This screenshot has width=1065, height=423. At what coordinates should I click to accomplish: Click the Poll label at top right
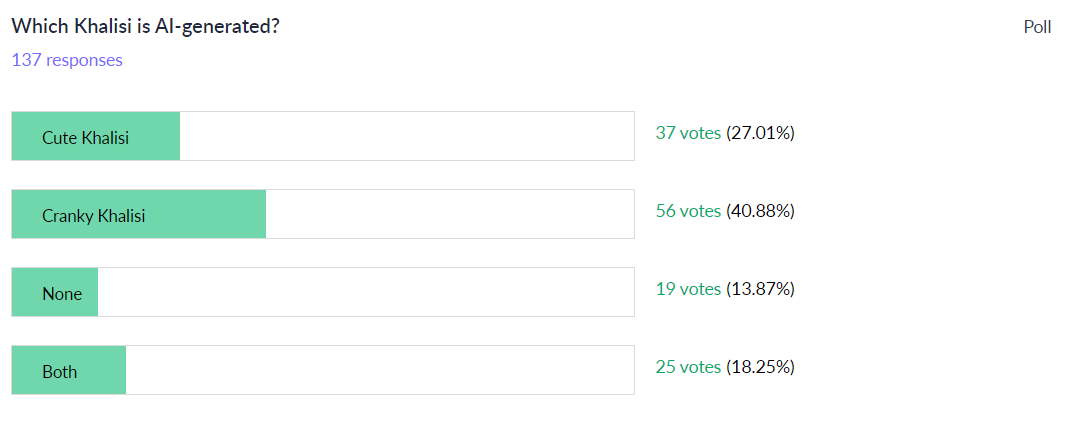click(x=1037, y=27)
